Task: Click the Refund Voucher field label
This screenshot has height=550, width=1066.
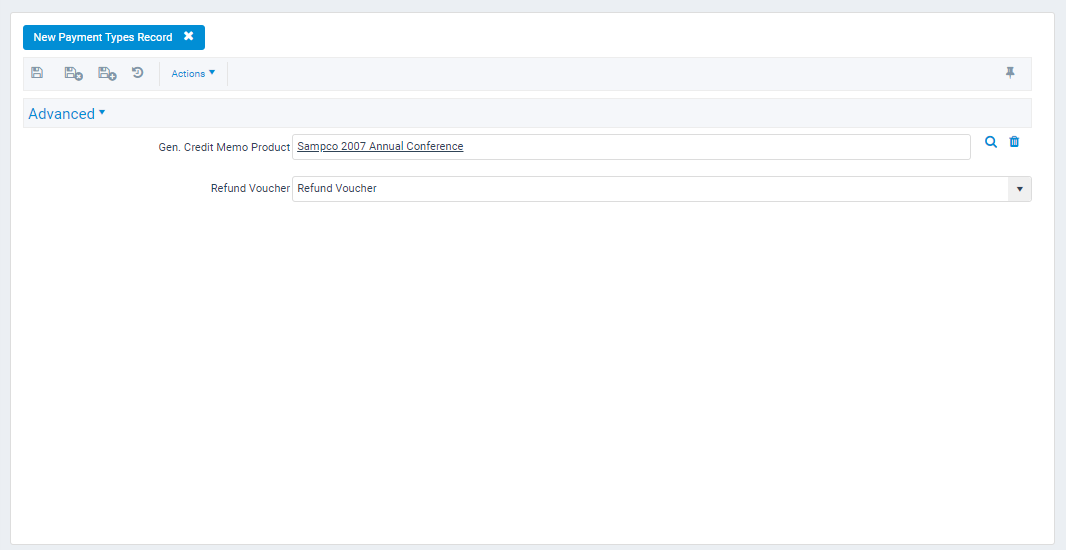Action: point(250,188)
